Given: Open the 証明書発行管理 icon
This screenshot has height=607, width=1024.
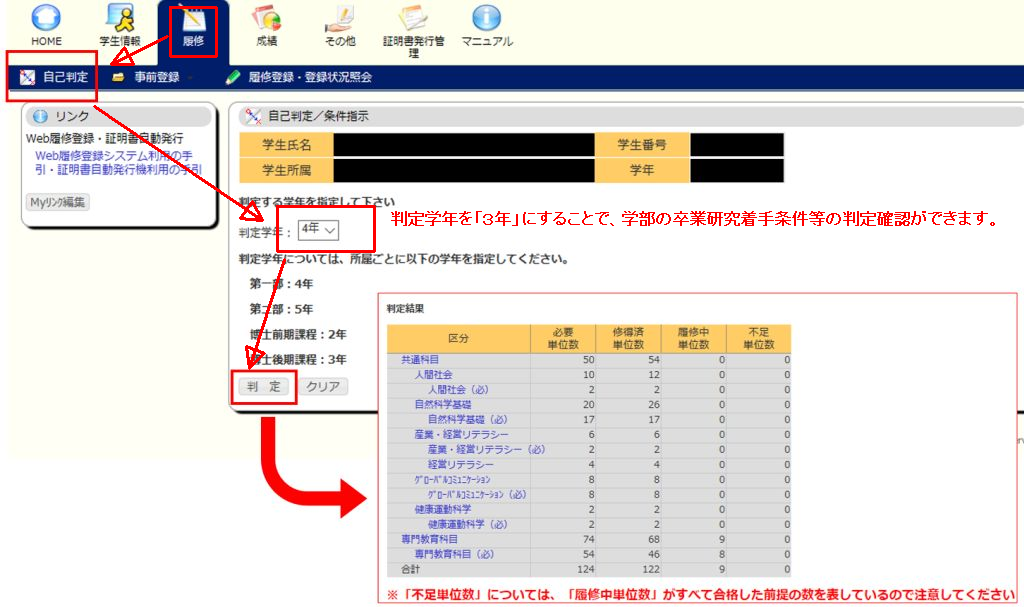Looking at the screenshot, I should pyautogui.click(x=413, y=18).
